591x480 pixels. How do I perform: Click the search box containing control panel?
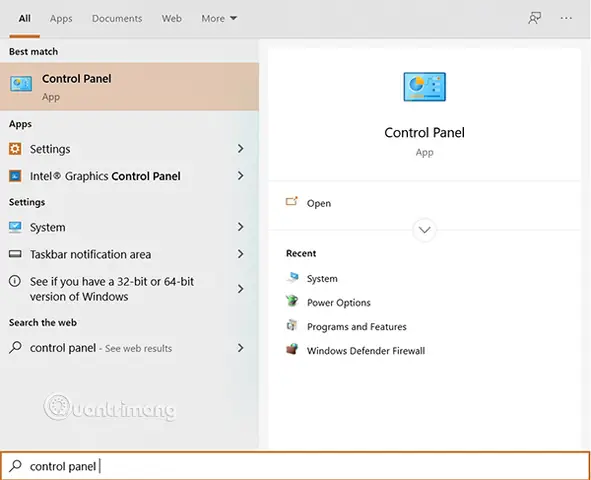[296, 466]
